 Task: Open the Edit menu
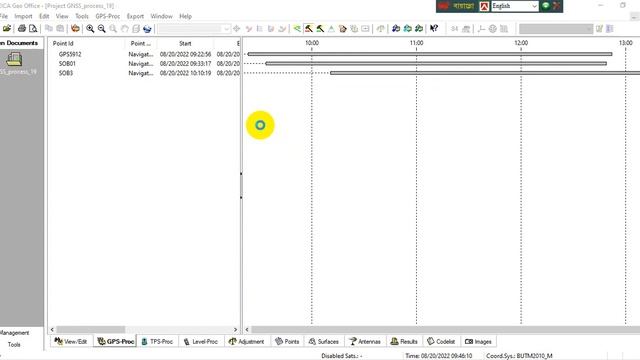44,16
